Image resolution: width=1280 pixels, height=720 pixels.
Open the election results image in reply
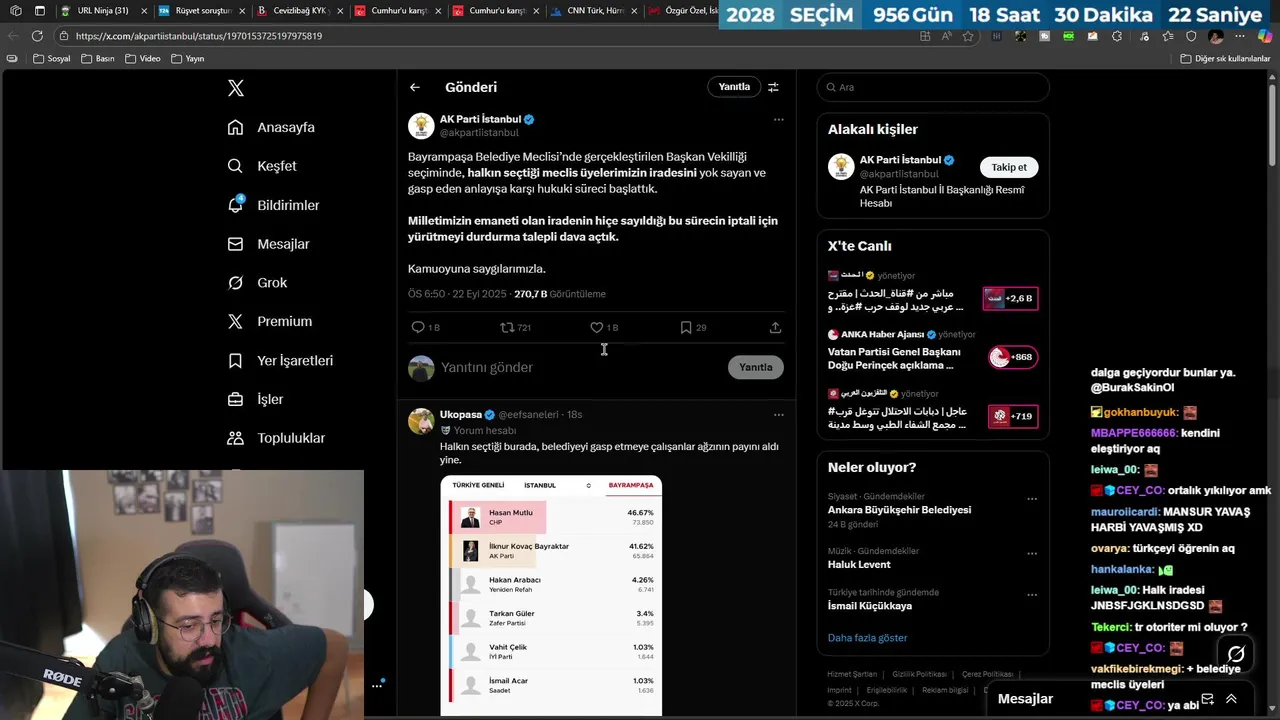(x=551, y=596)
